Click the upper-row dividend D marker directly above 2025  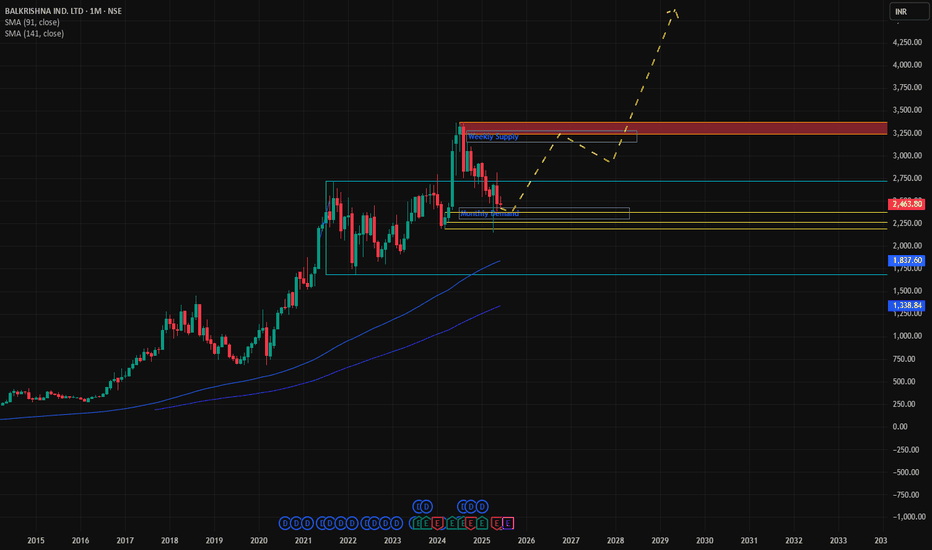click(x=482, y=507)
